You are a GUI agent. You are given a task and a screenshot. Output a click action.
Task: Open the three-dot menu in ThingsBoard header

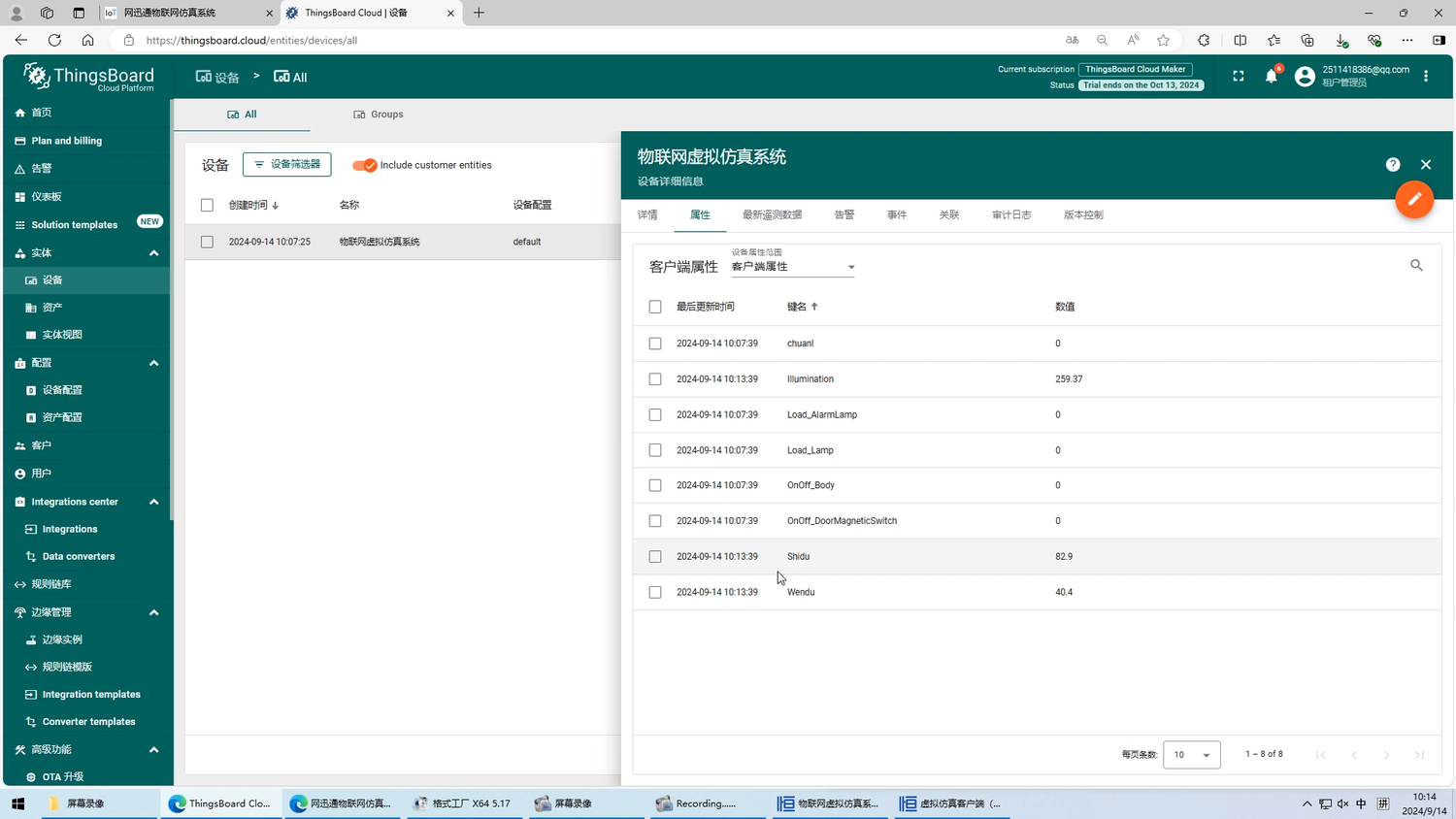click(1426, 77)
